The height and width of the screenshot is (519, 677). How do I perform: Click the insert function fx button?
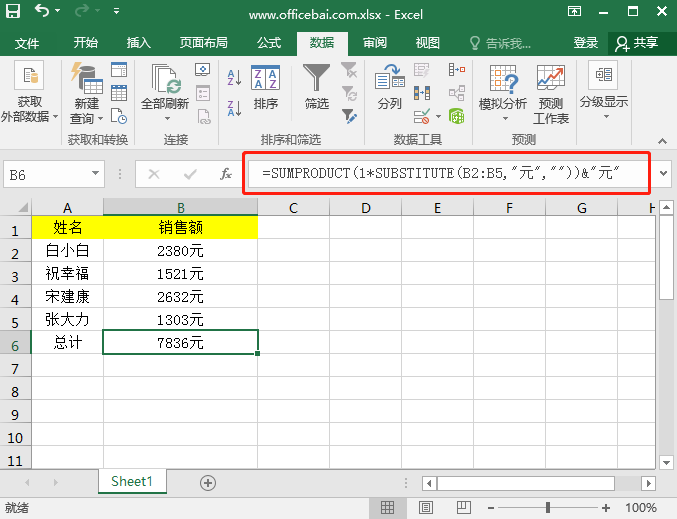226,174
